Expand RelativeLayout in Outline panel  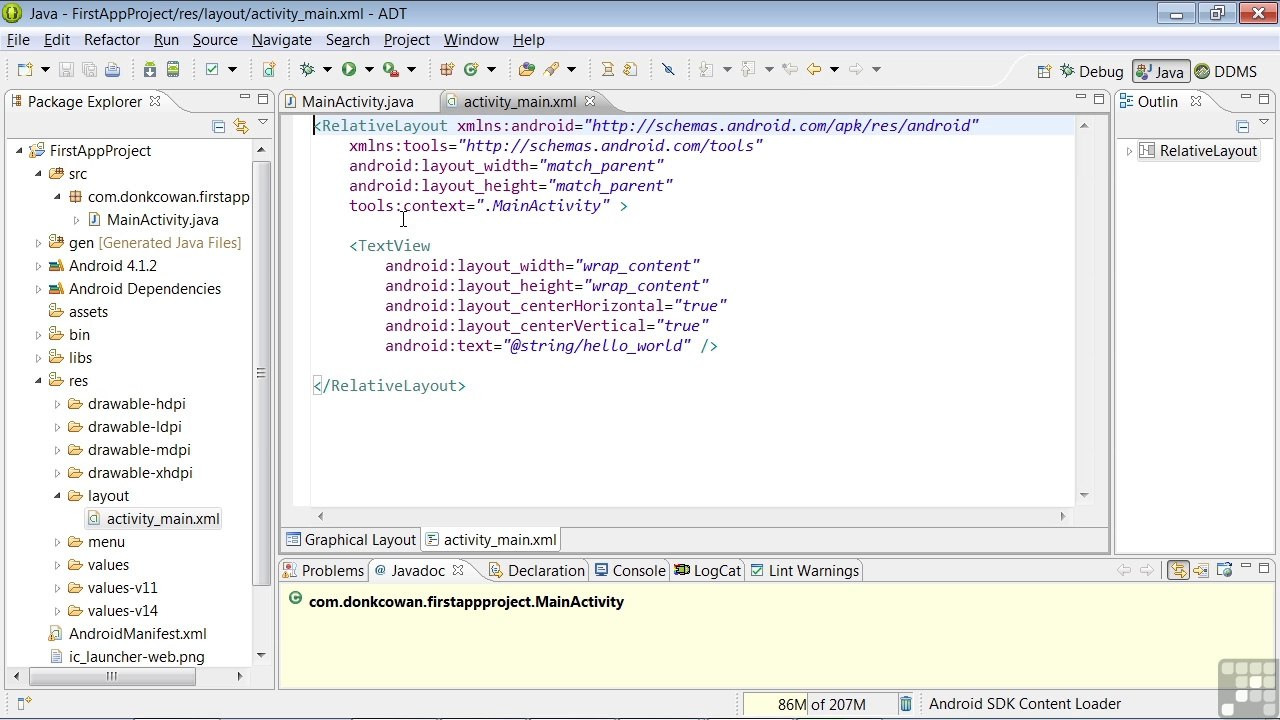1129,150
